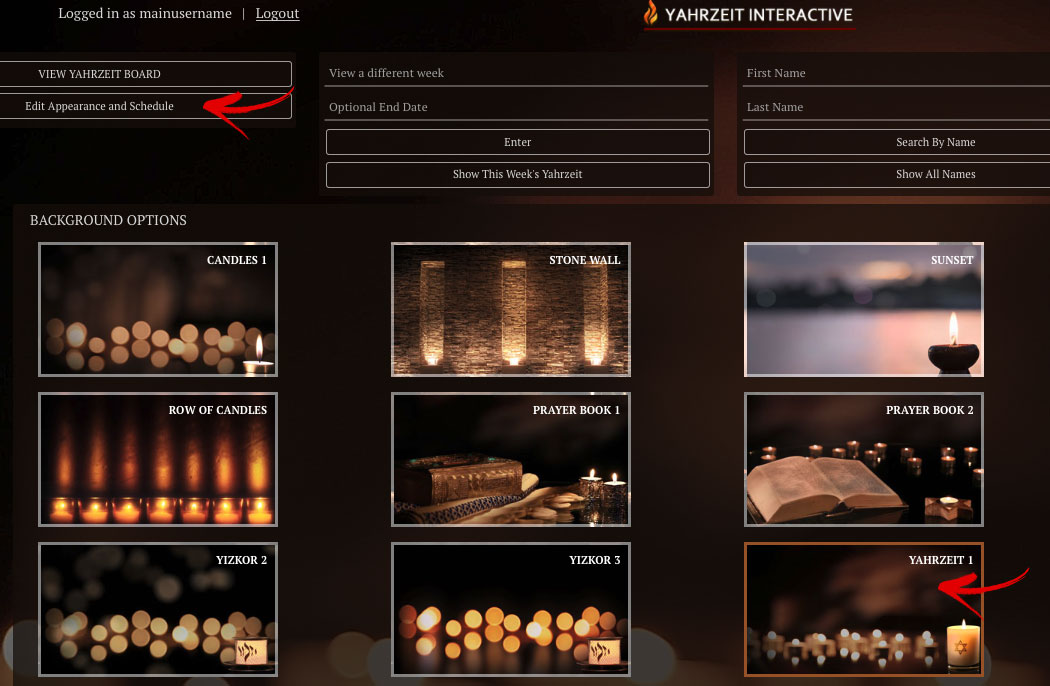Click the Optional End Date field

pyautogui.click(x=517, y=107)
